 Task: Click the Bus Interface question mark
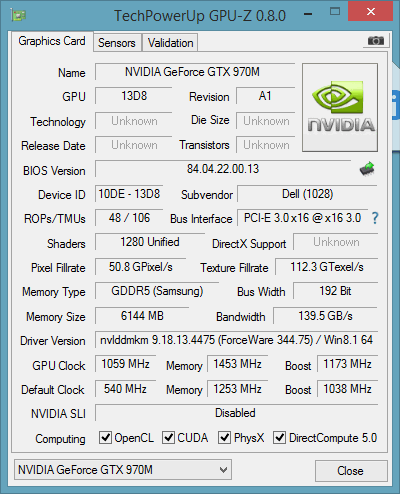pos(375,218)
